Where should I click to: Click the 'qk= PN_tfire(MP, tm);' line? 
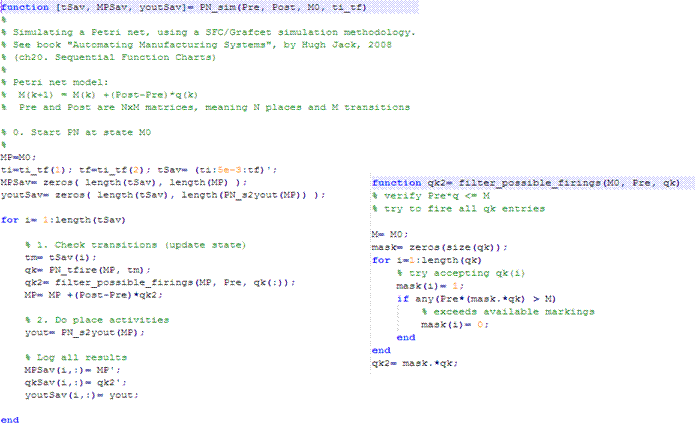[x=88, y=270]
